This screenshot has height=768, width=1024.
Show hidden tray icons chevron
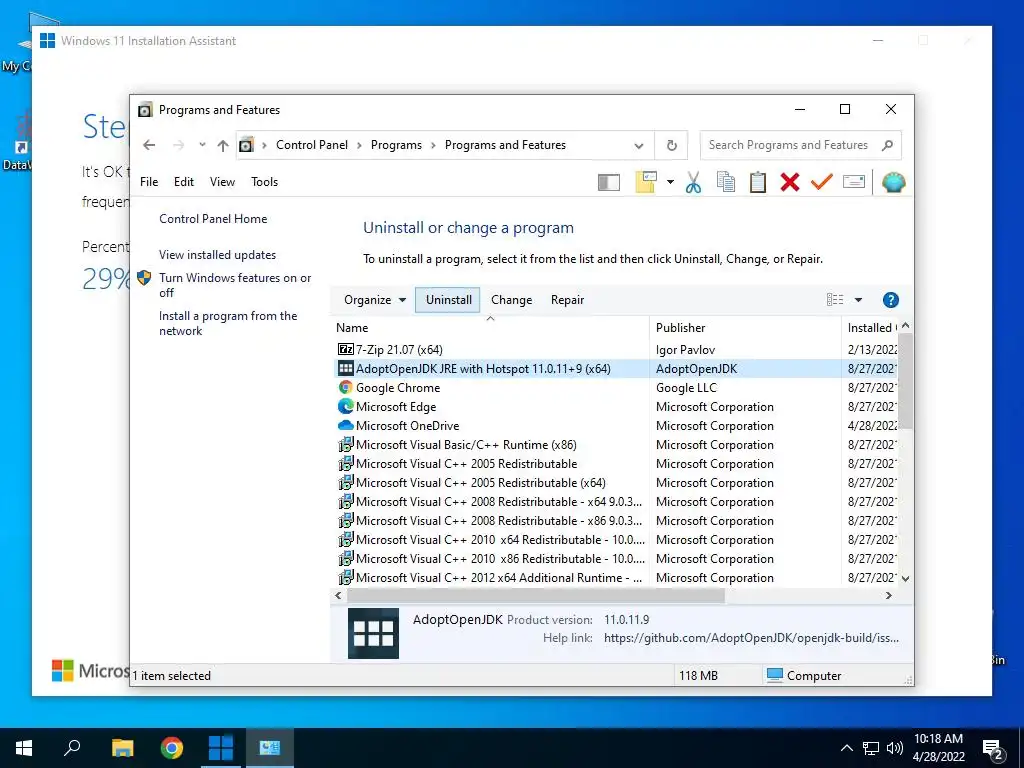846,748
